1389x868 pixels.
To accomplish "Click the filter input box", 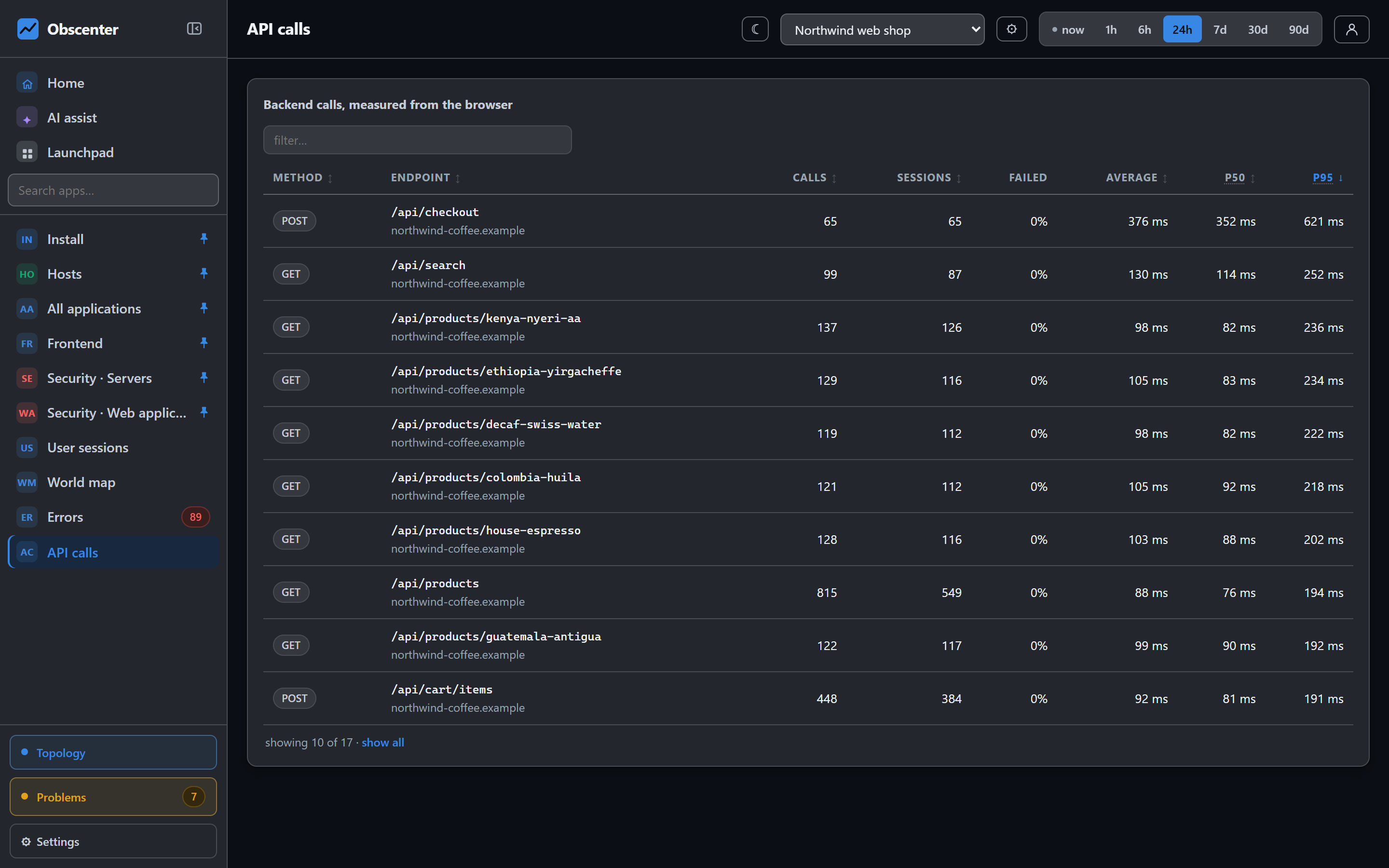I will click(x=417, y=140).
